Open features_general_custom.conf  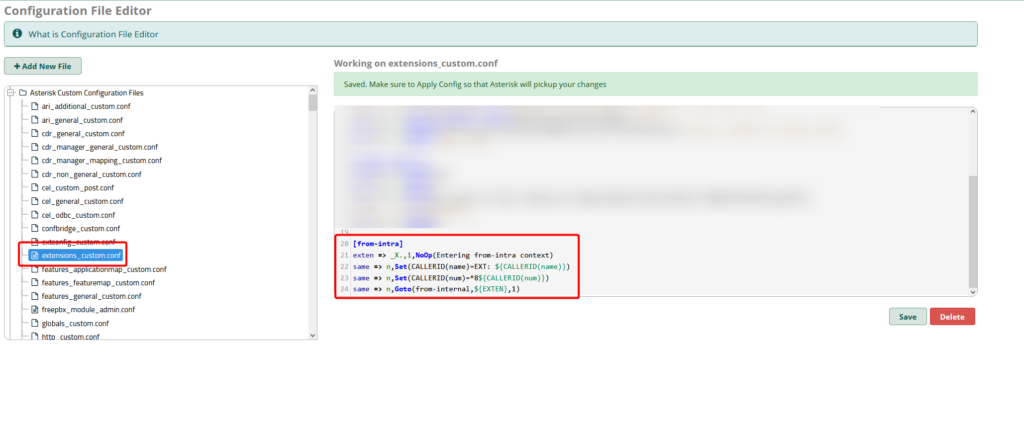pos(91,296)
